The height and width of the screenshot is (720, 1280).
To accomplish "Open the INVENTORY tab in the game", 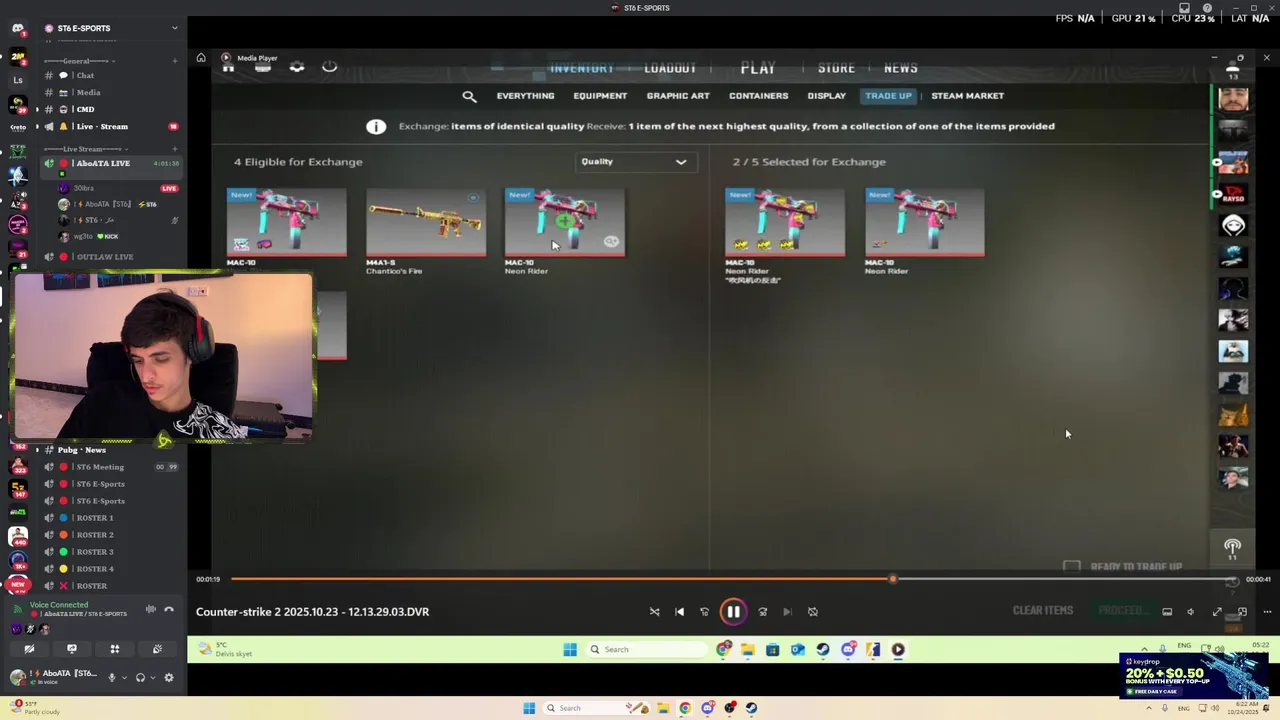I will tap(582, 68).
